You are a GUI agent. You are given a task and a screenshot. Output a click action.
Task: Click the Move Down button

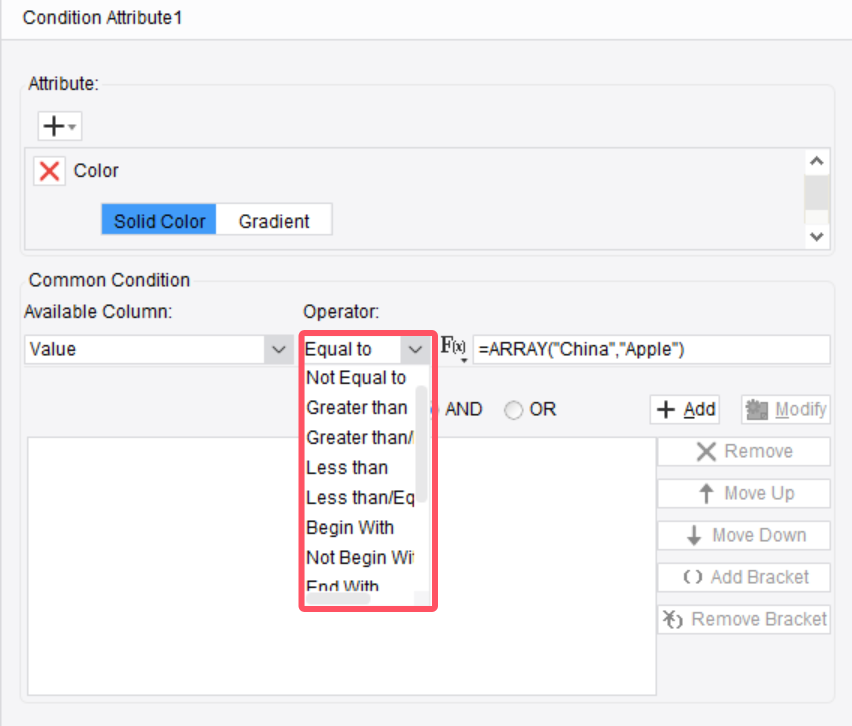[x=744, y=535]
